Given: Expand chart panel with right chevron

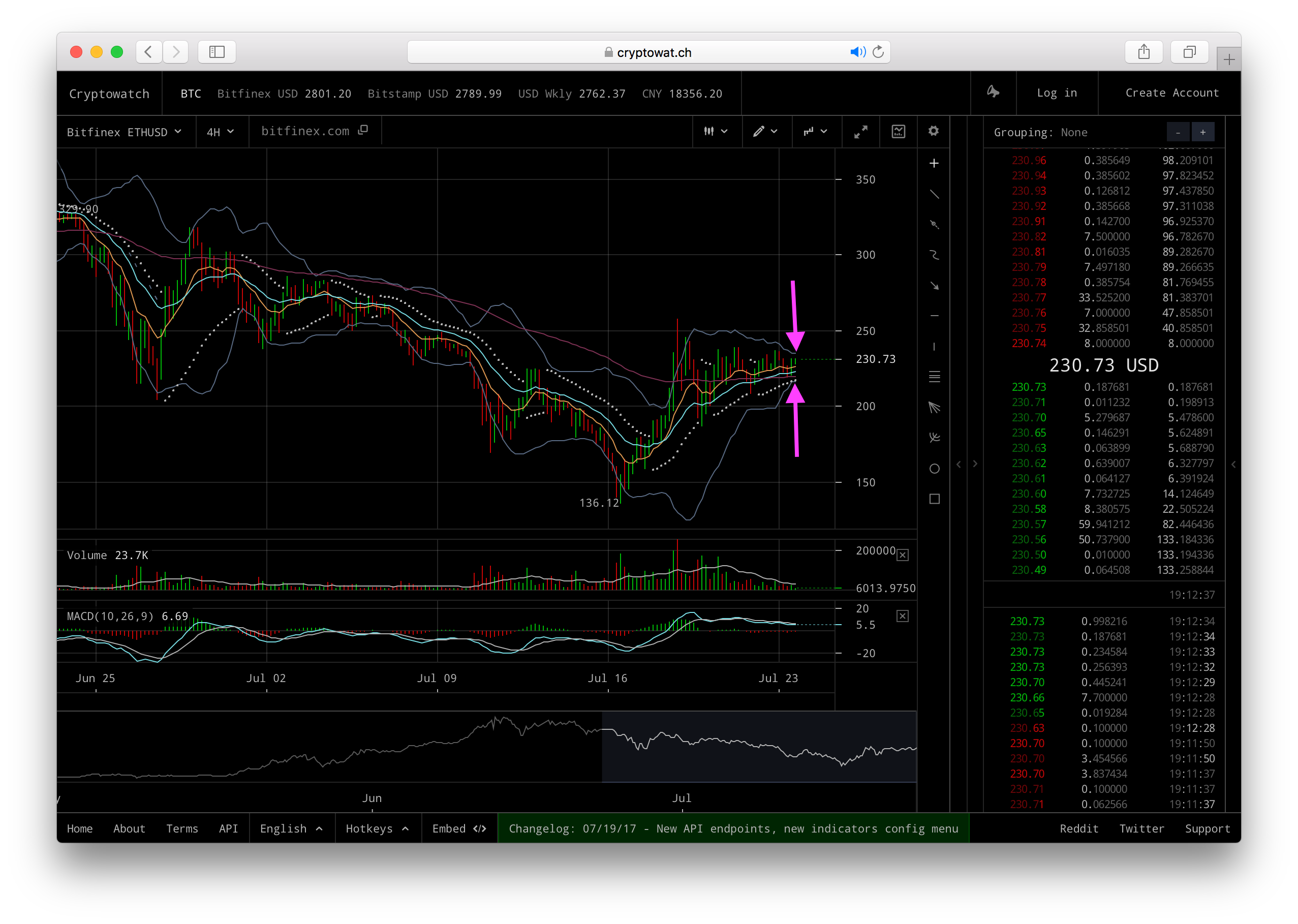Looking at the screenshot, I should tap(975, 464).
